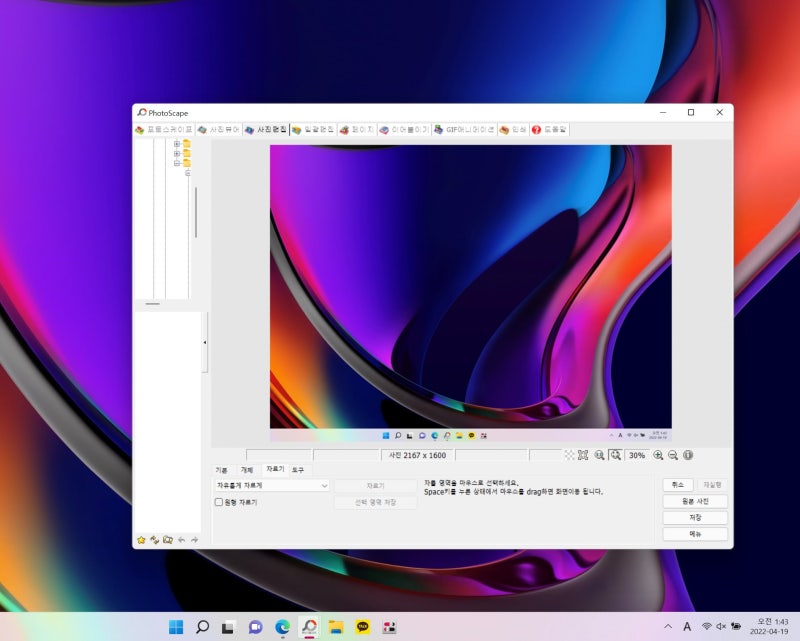Open the 이어붙이기 combine tab

(x=404, y=130)
